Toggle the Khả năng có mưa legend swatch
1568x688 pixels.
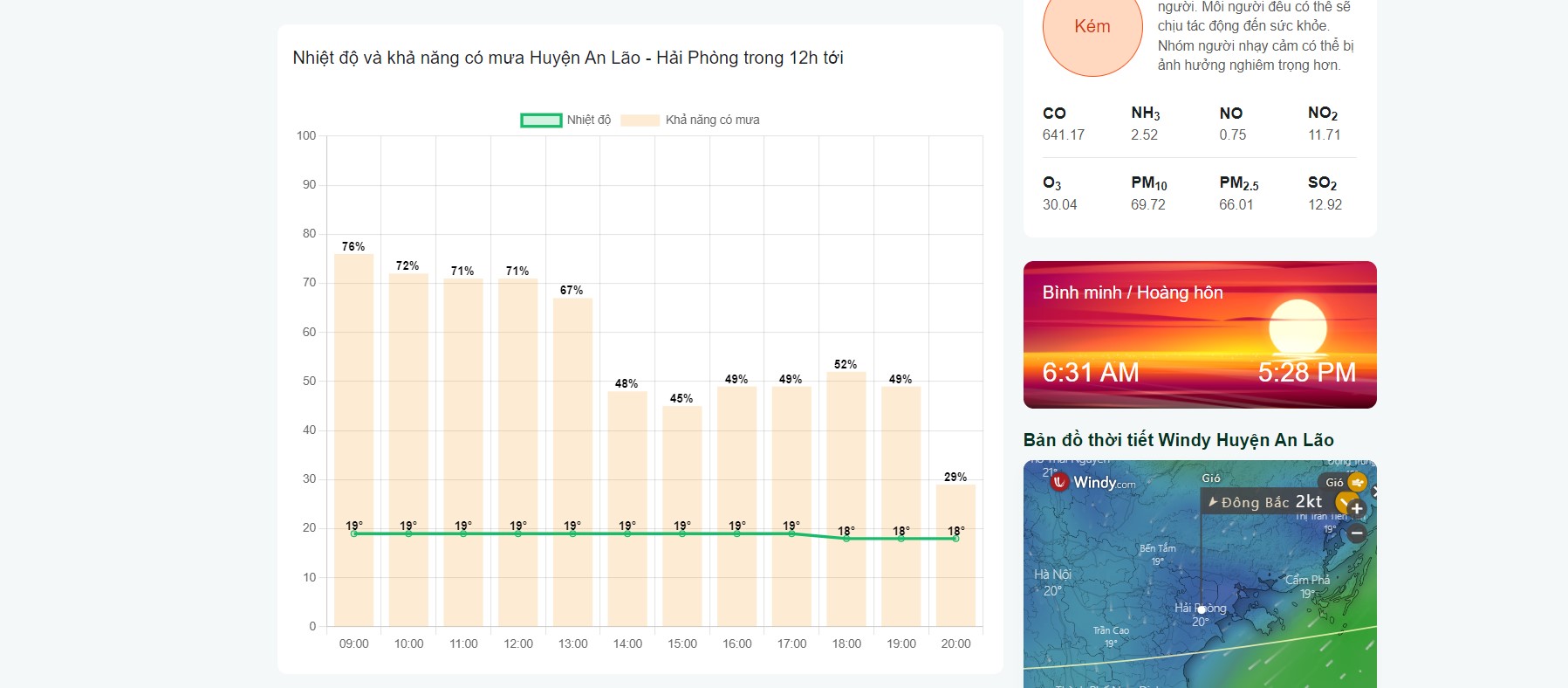640,120
